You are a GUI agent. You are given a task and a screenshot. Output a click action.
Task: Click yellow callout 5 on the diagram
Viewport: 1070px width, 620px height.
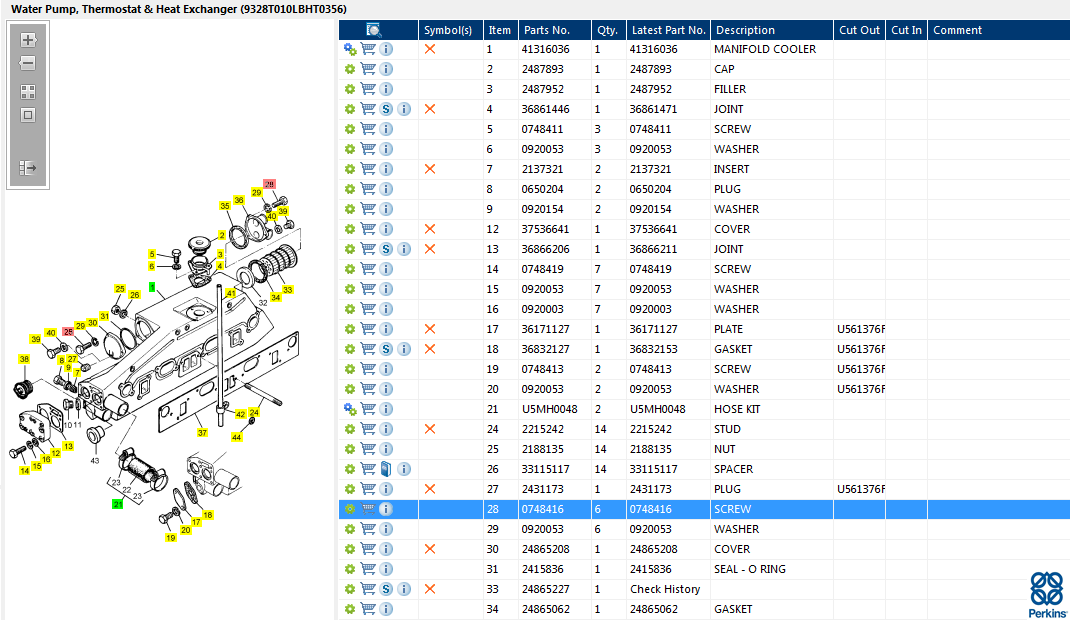[x=151, y=254]
